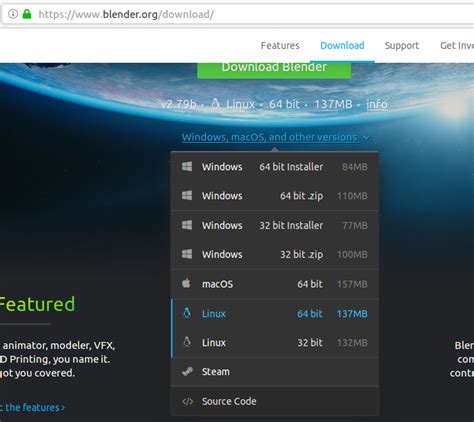474x422 pixels.
Task: Select Windows 32 bit Installer 77MB
Action: pyautogui.click(x=275, y=225)
